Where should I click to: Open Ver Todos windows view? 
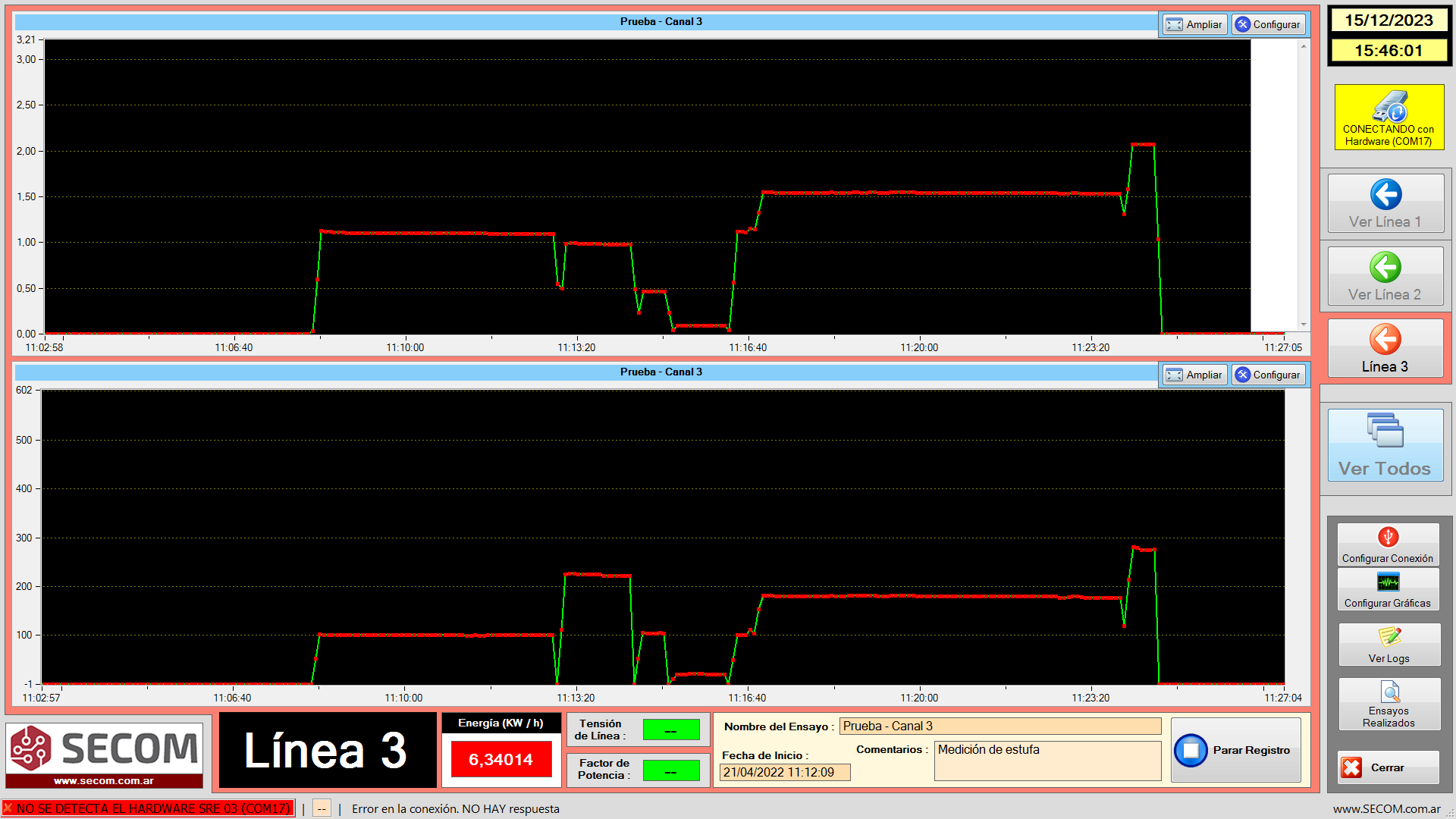[x=1385, y=445]
